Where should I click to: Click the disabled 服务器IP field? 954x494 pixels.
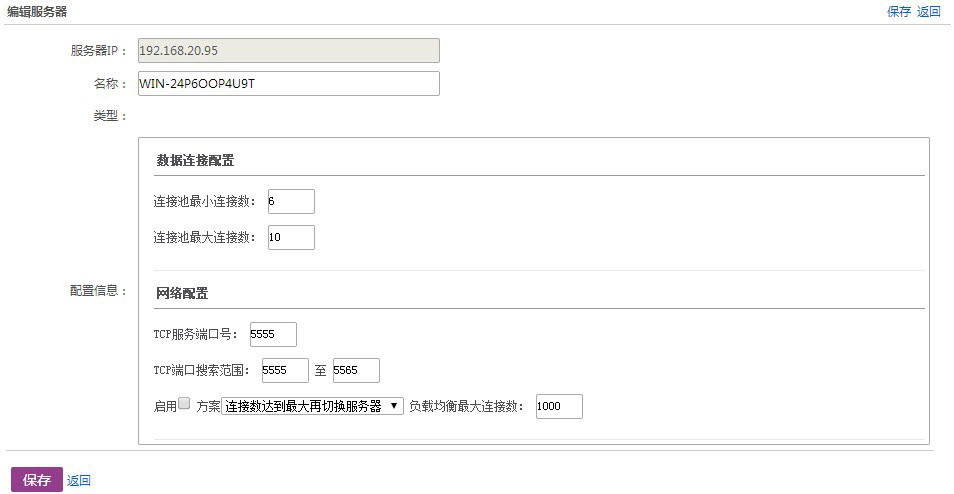[288, 51]
